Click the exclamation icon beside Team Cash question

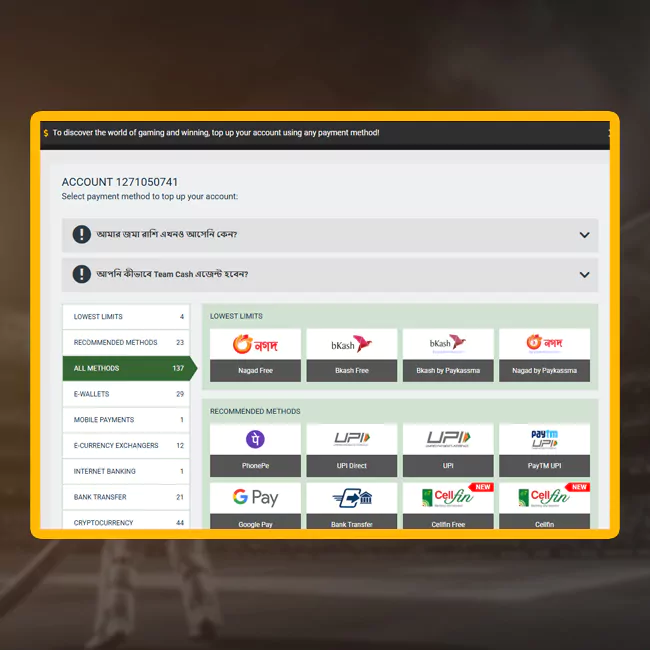(82, 274)
